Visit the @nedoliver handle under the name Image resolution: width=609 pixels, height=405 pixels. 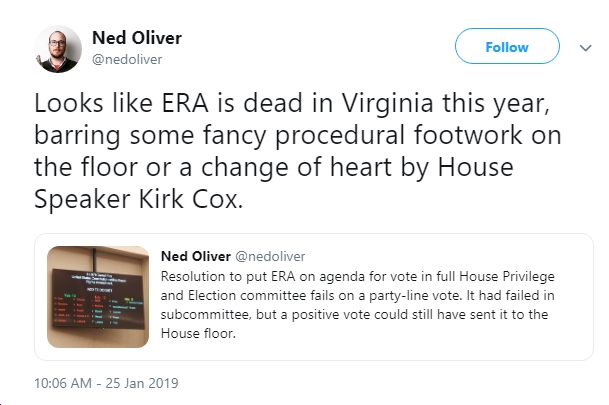[127, 59]
